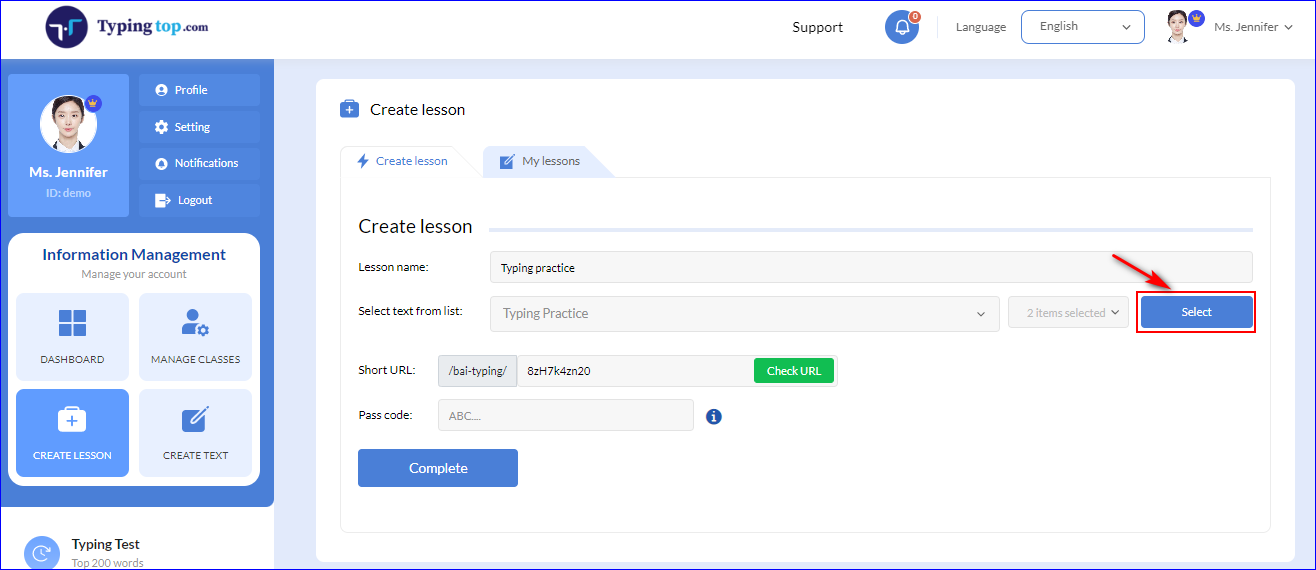Viewport: 1316px width, 570px height.
Task: Expand the 2 items selected dropdown
Action: [1068, 313]
